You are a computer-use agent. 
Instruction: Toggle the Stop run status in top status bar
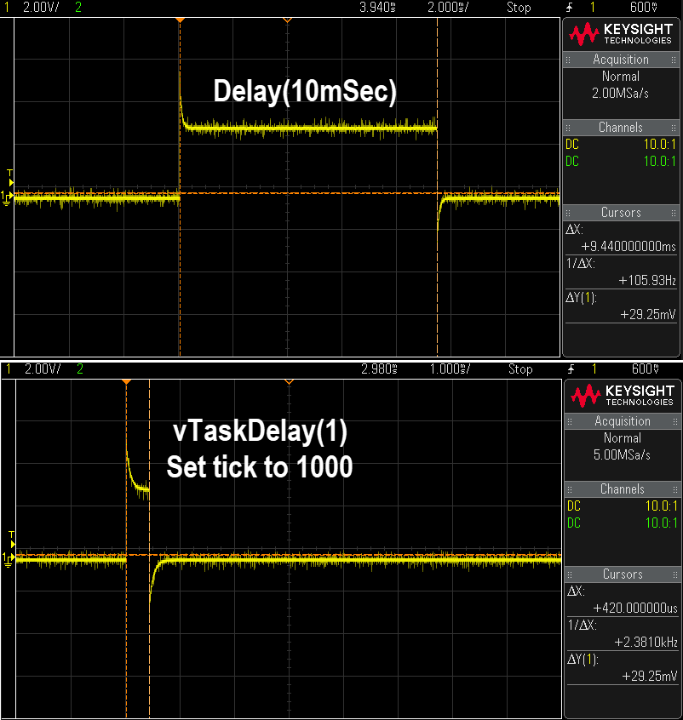coord(519,8)
